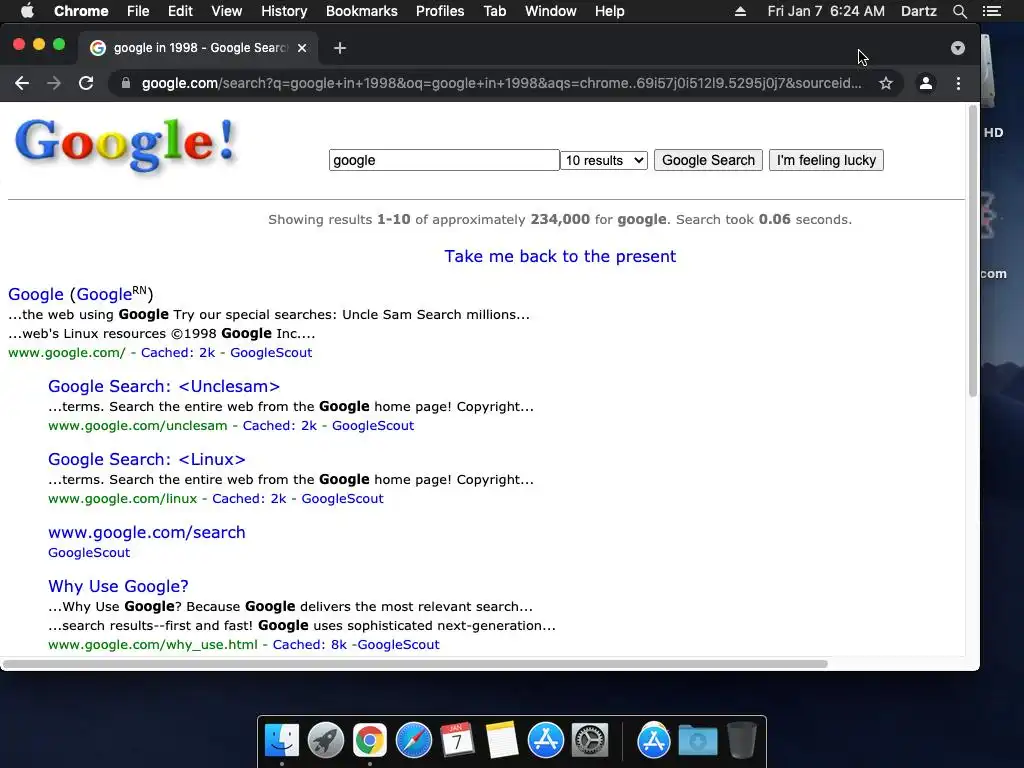Open Calendar from the Dock
1024x768 pixels.
(457, 740)
